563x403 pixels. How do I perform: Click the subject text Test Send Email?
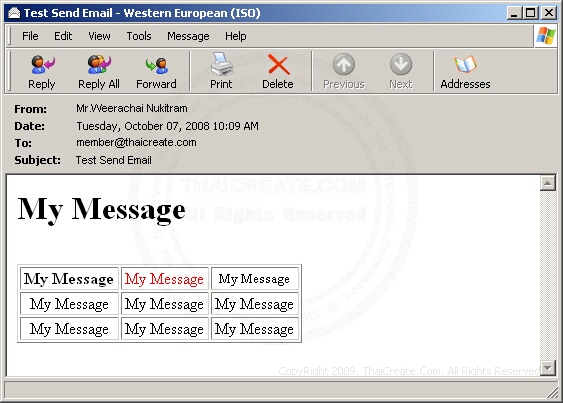[113, 160]
